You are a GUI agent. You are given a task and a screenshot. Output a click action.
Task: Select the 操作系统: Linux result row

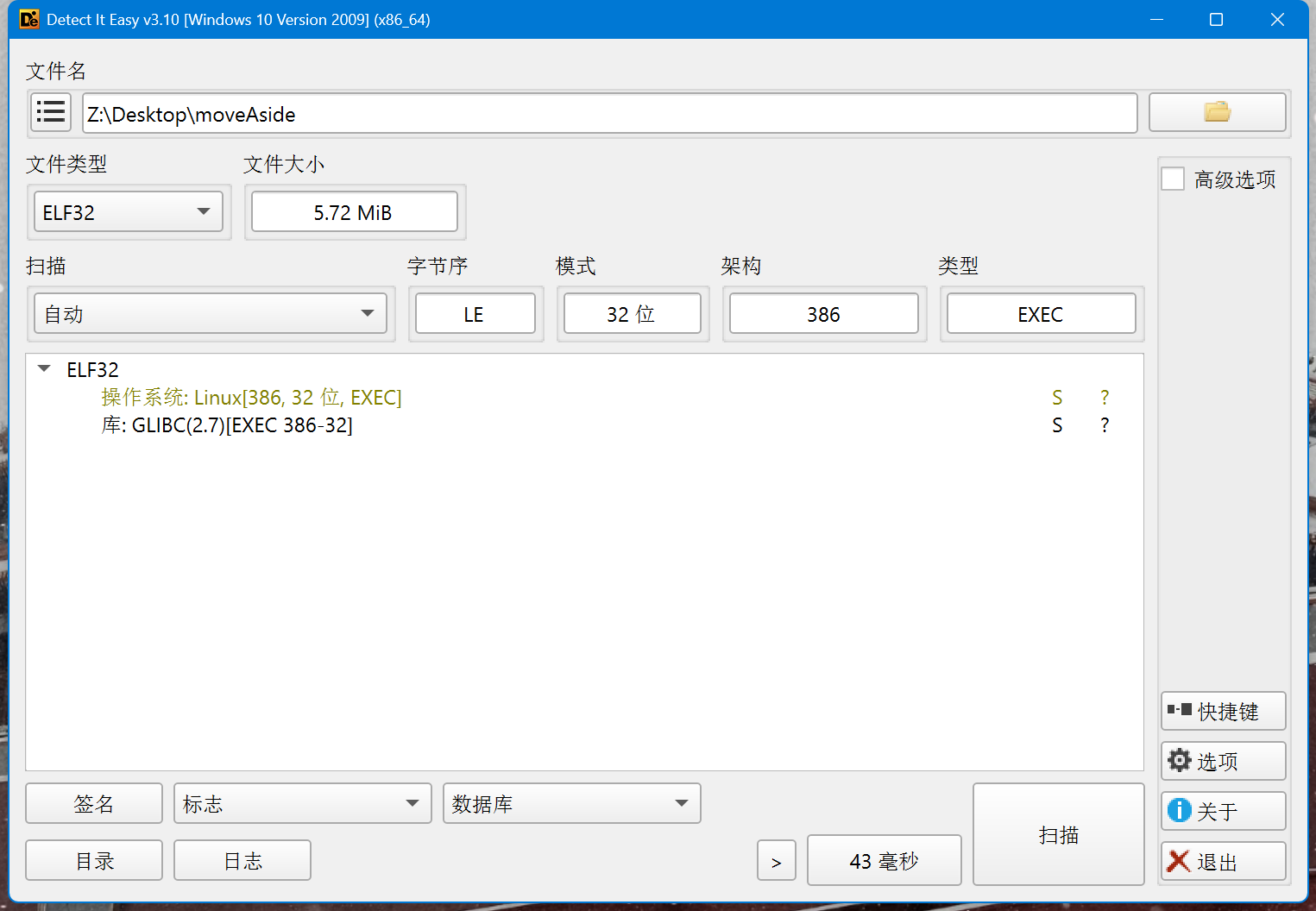click(x=585, y=397)
